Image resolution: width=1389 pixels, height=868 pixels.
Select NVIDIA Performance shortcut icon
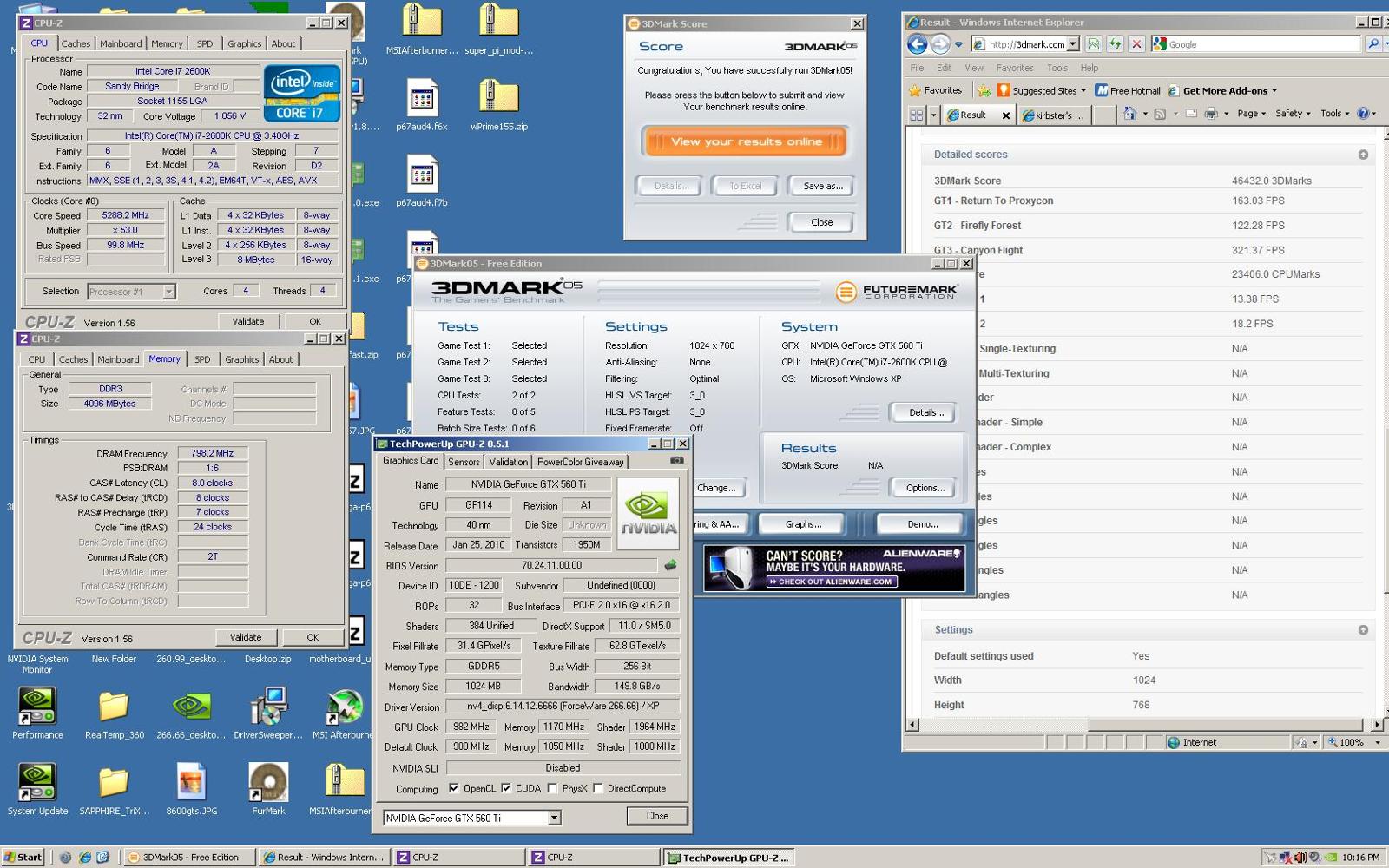click(37, 712)
